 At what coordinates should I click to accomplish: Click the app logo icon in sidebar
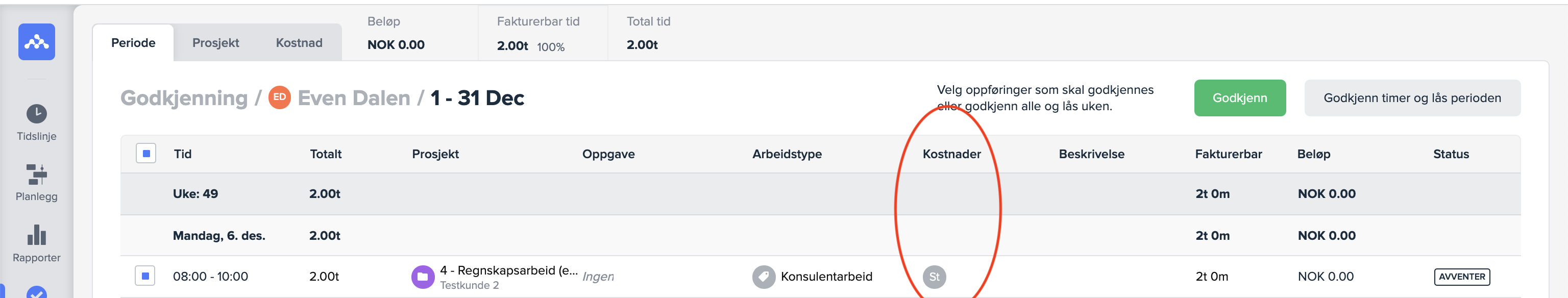(37, 42)
